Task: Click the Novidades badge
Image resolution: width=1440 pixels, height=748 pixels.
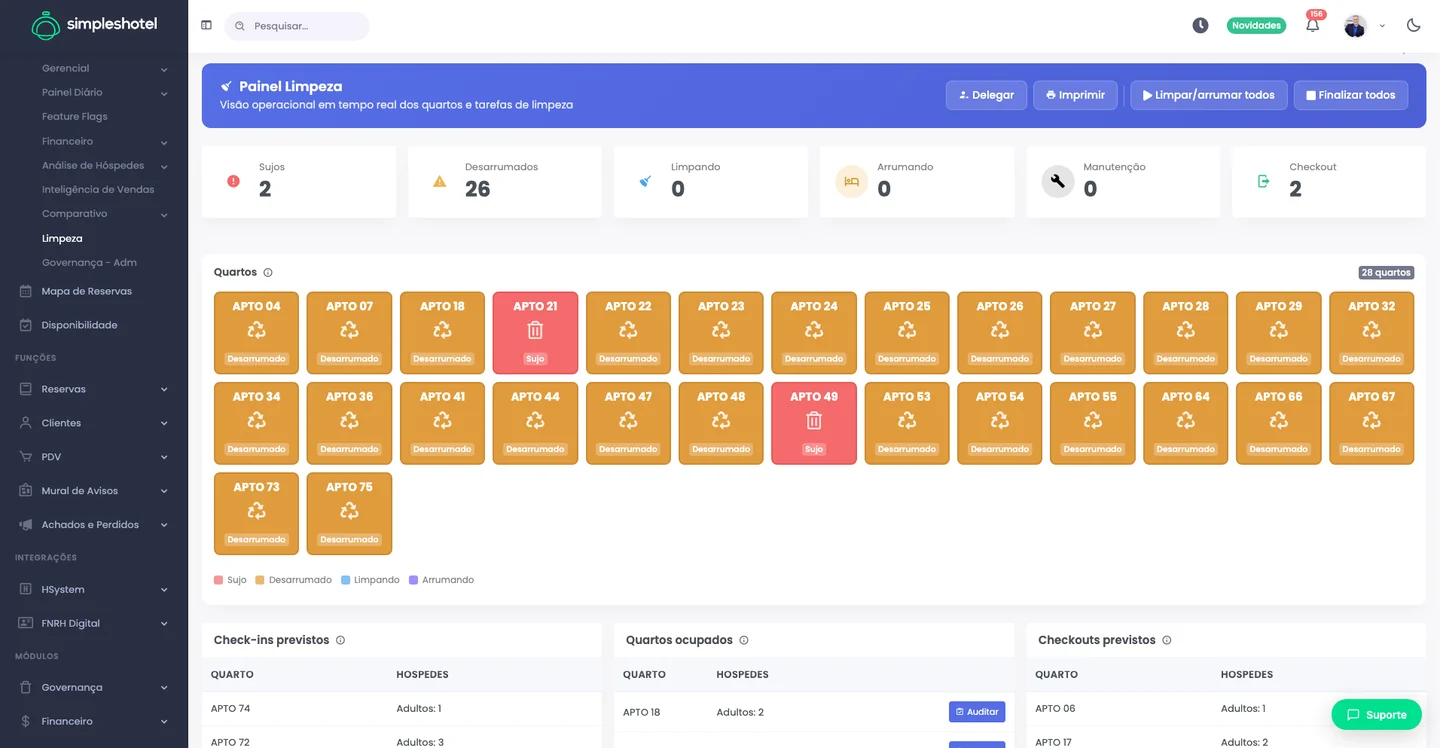Action: click(x=1256, y=26)
